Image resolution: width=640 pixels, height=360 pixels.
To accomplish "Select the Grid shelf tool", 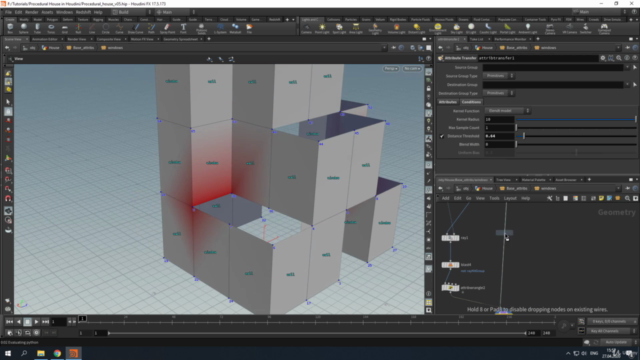I will 64,28.
